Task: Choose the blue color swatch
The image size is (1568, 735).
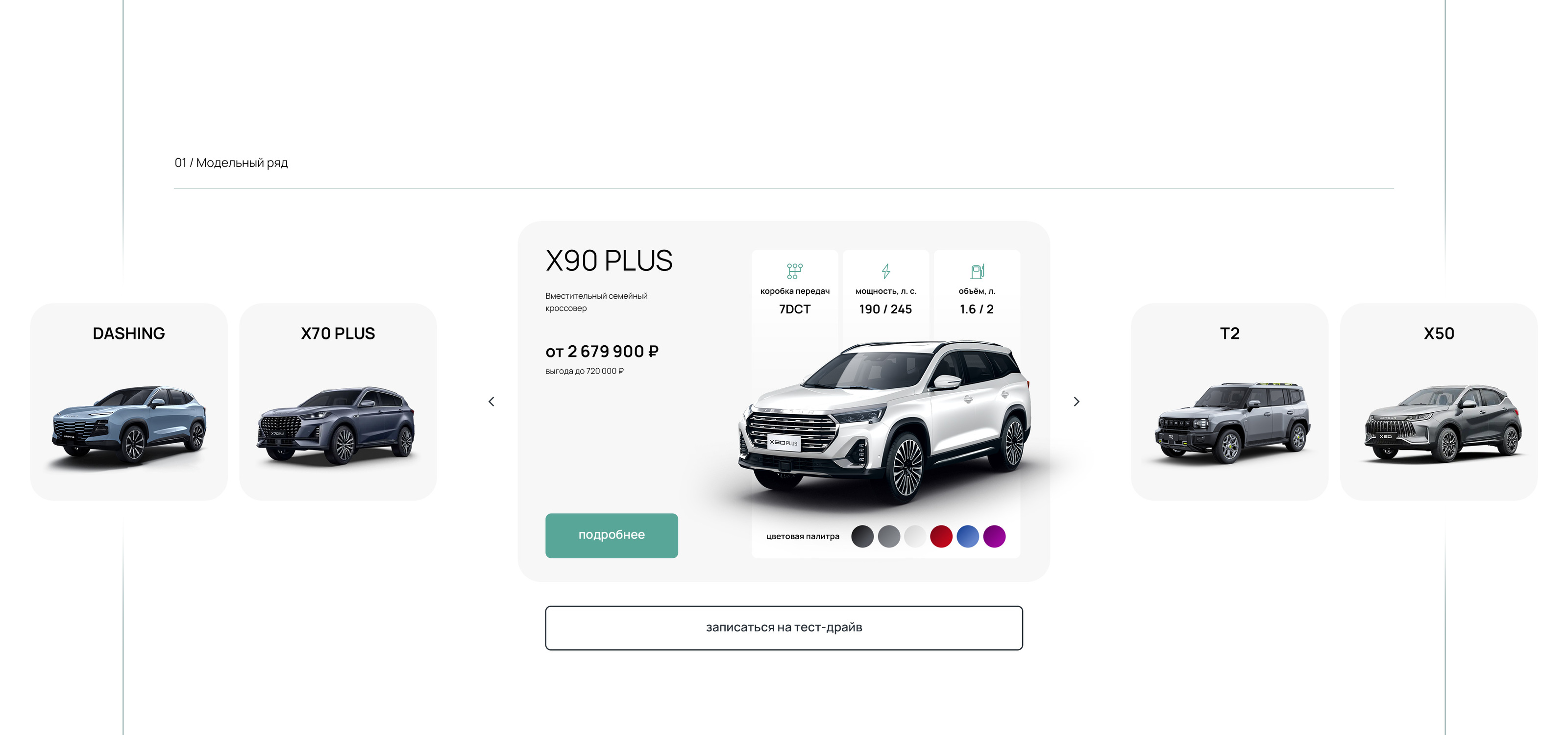Action: (968, 537)
